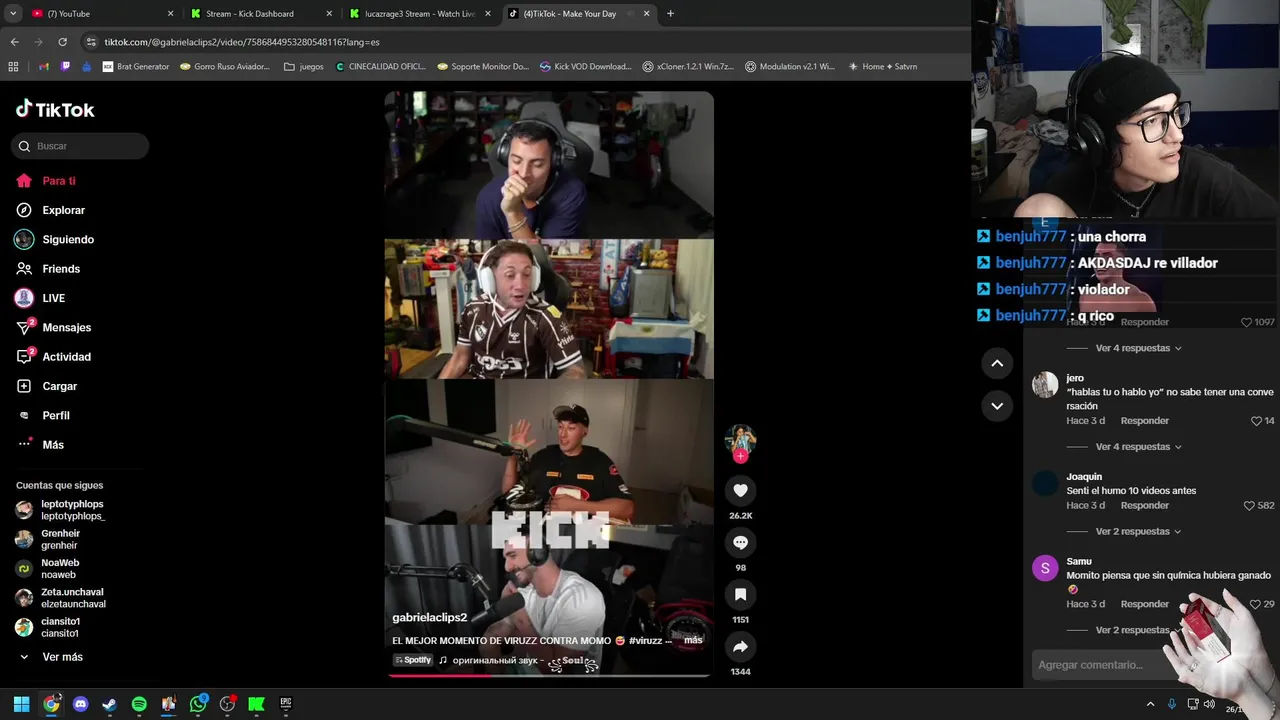This screenshot has height=720, width=1280.
Task: Seek along the video progress bar
Action: [x=549, y=675]
